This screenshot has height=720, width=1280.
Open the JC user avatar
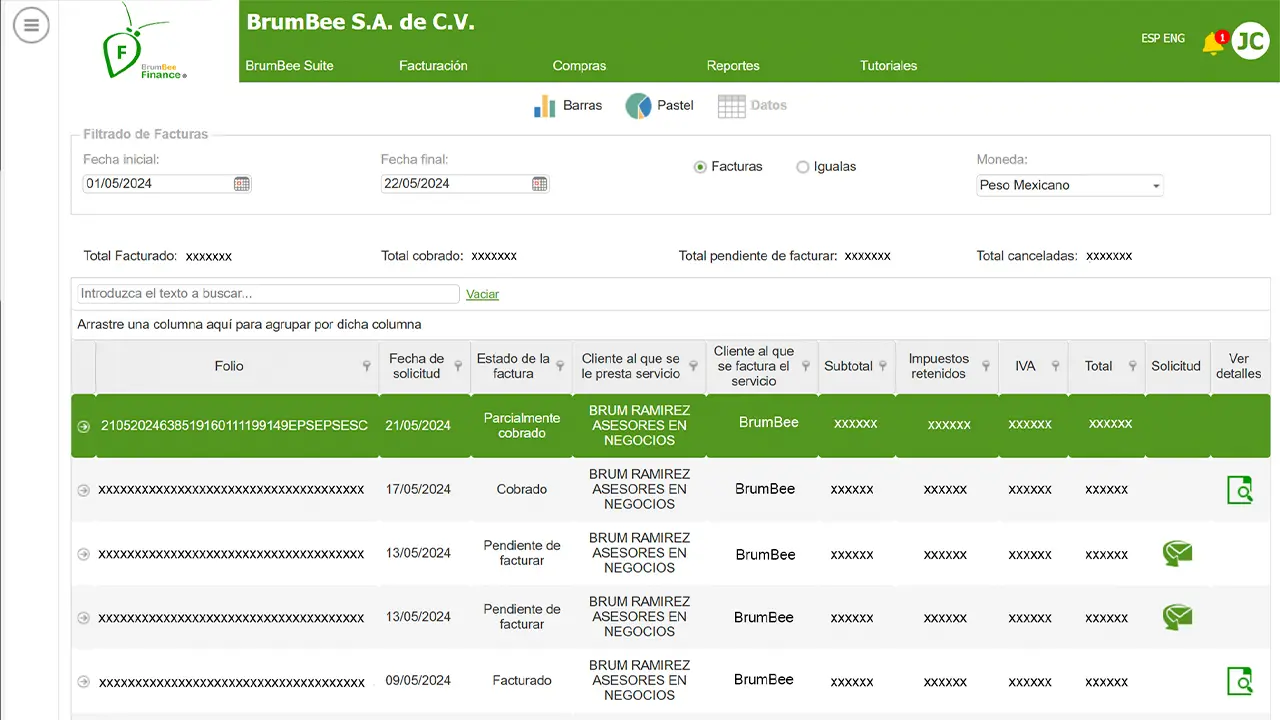click(1250, 41)
